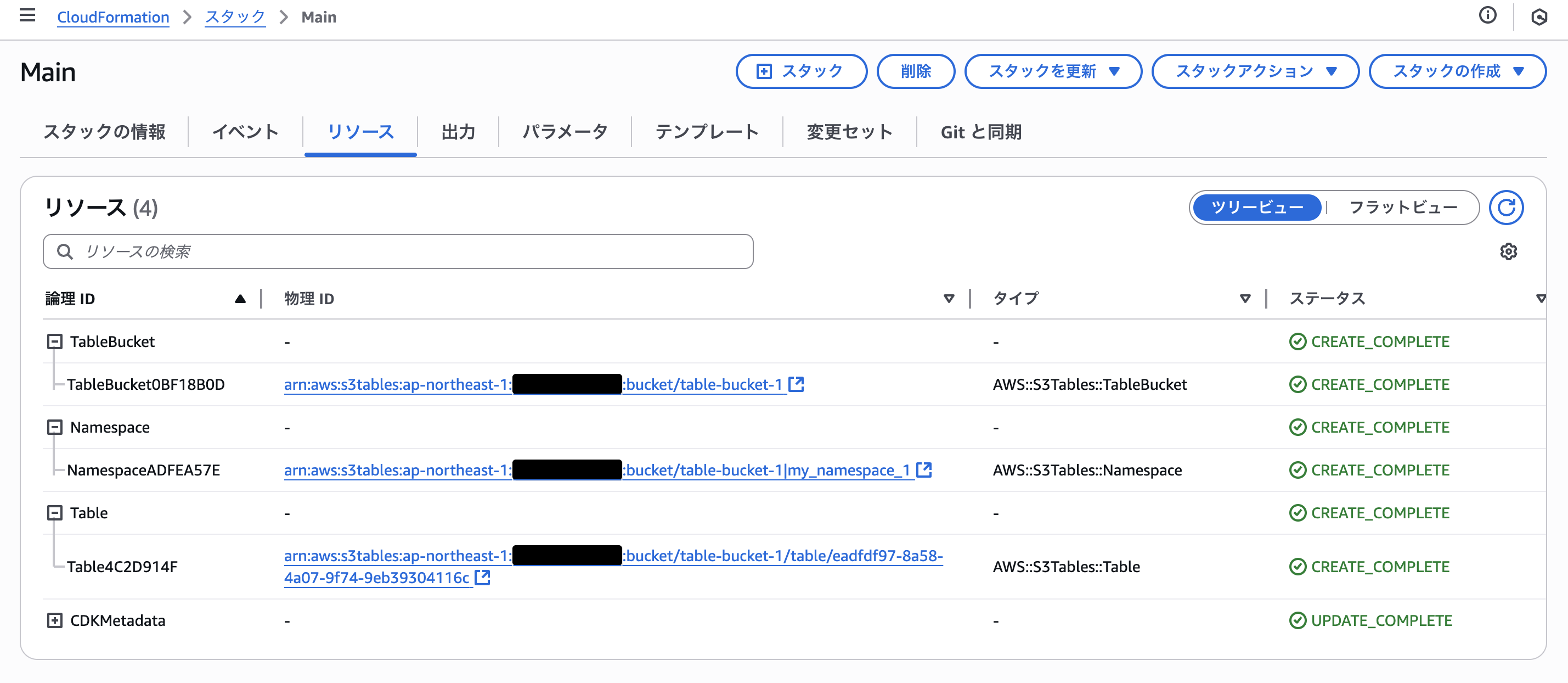1568x683 pixels.
Task: Go to CloudFormation breadcrumb link
Action: pos(112,17)
